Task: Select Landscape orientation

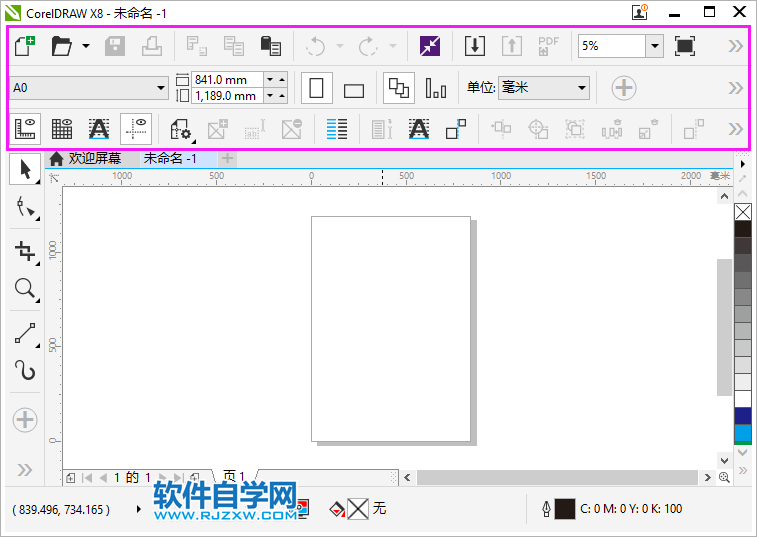Action: [x=354, y=90]
